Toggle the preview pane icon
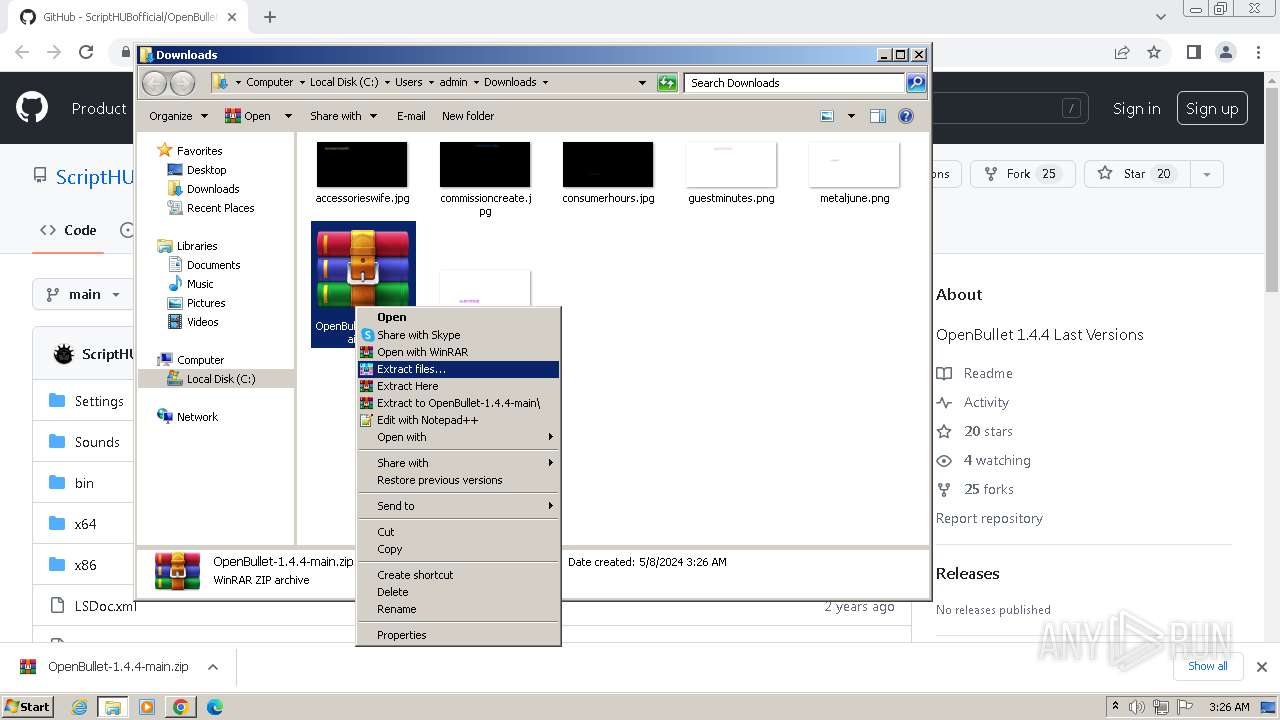This screenshot has height=720, width=1280. click(x=878, y=116)
